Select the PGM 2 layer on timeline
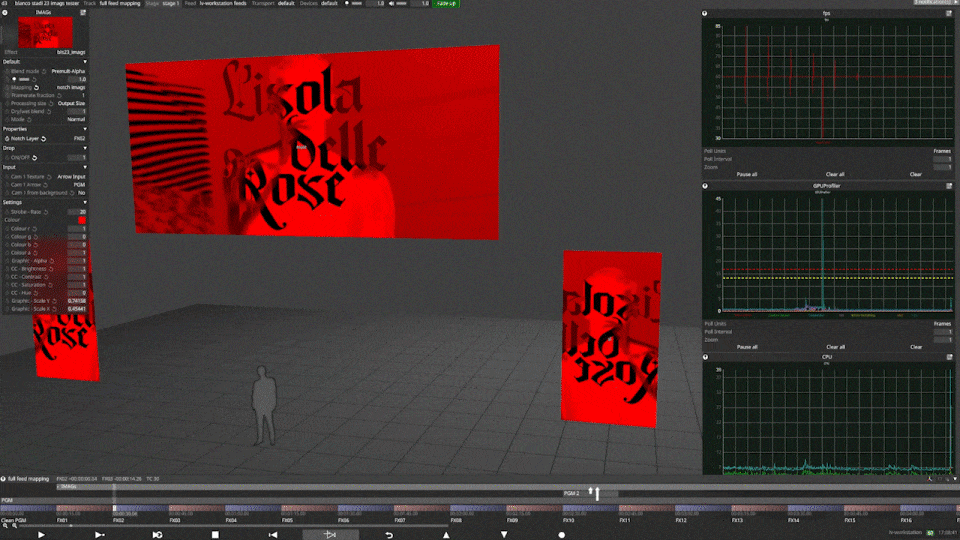This screenshot has width=960, height=540. pyautogui.click(x=590, y=493)
